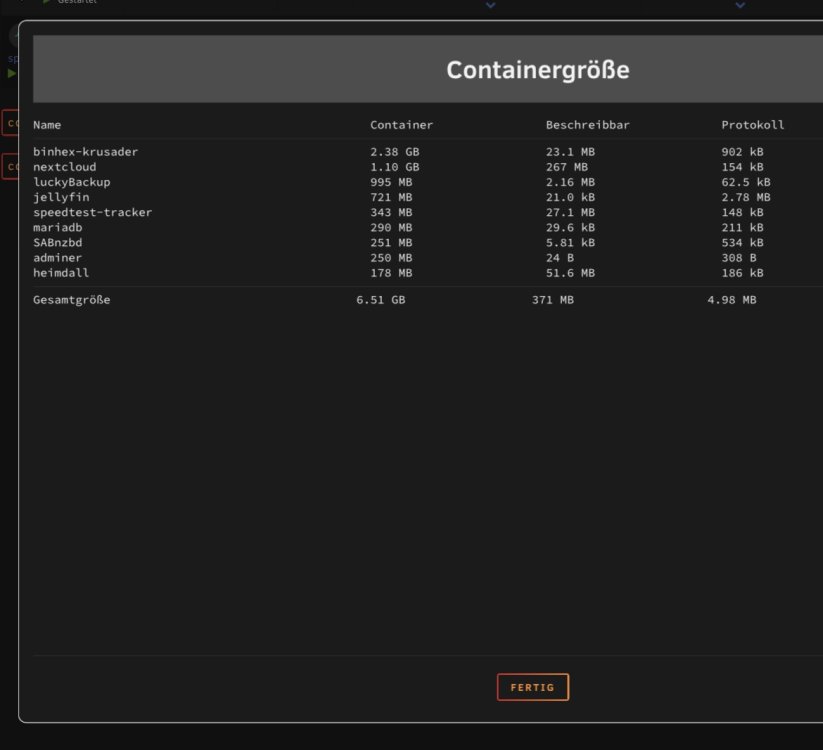Select the 902 kB protocol value
Viewport: 823px width, 750px height.
click(743, 152)
